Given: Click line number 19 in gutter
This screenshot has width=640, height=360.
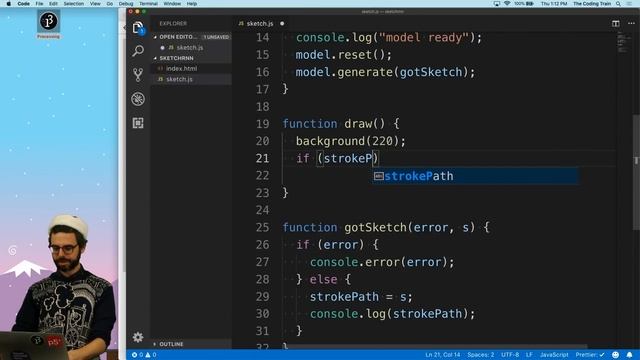Looking at the screenshot, I should (x=262, y=124).
